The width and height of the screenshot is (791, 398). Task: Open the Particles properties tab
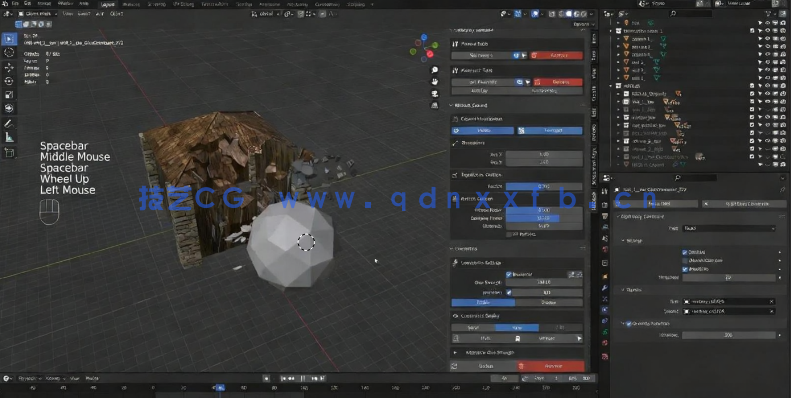(x=604, y=299)
